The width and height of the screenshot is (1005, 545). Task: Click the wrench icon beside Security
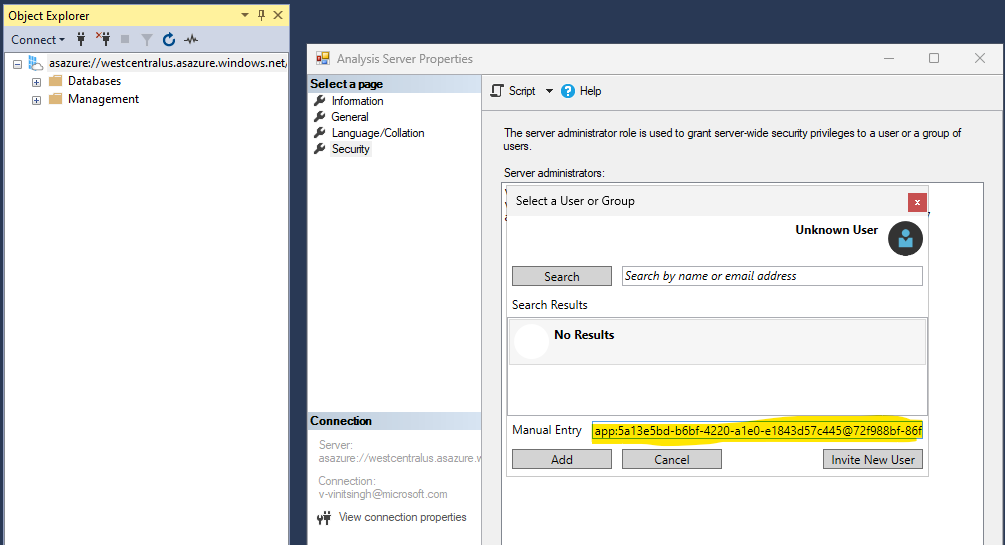(320, 149)
